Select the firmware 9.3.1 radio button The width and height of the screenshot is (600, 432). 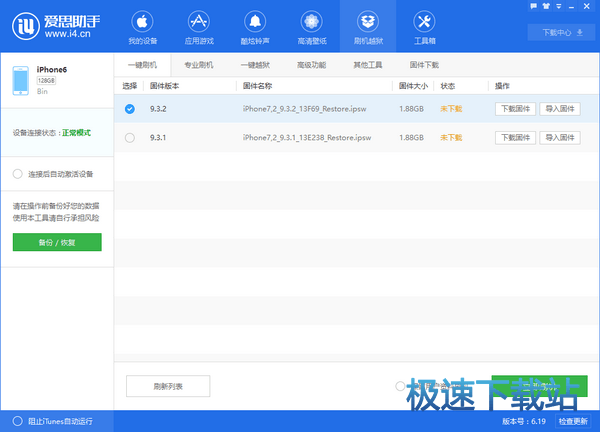[x=130, y=138]
